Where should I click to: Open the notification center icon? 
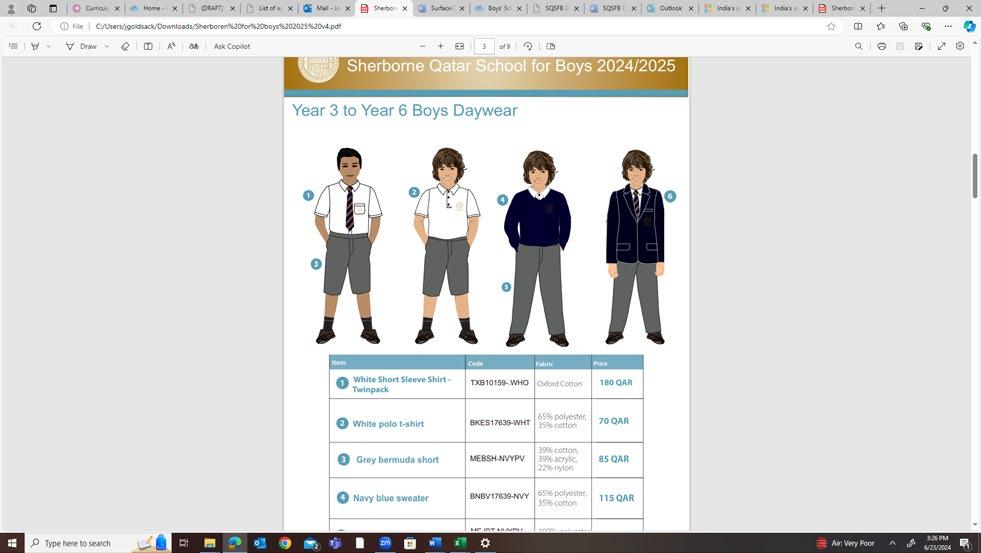(x=965, y=543)
